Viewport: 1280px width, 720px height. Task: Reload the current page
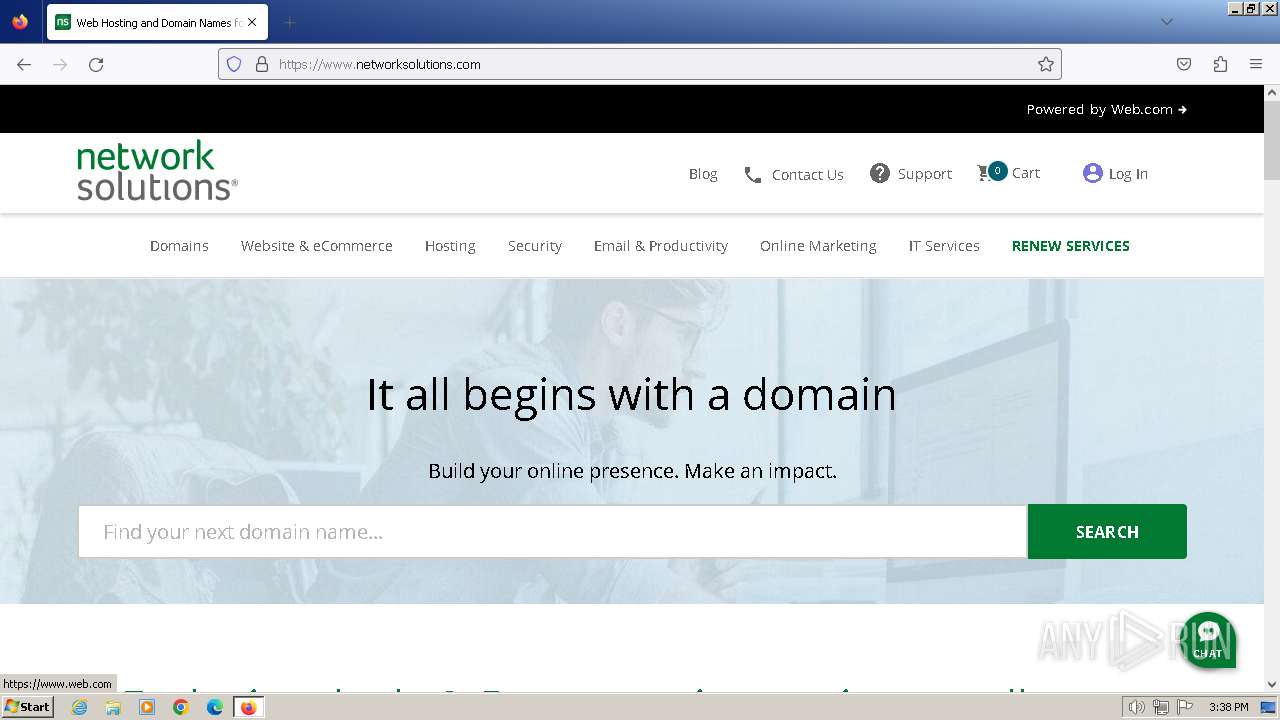[96, 64]
